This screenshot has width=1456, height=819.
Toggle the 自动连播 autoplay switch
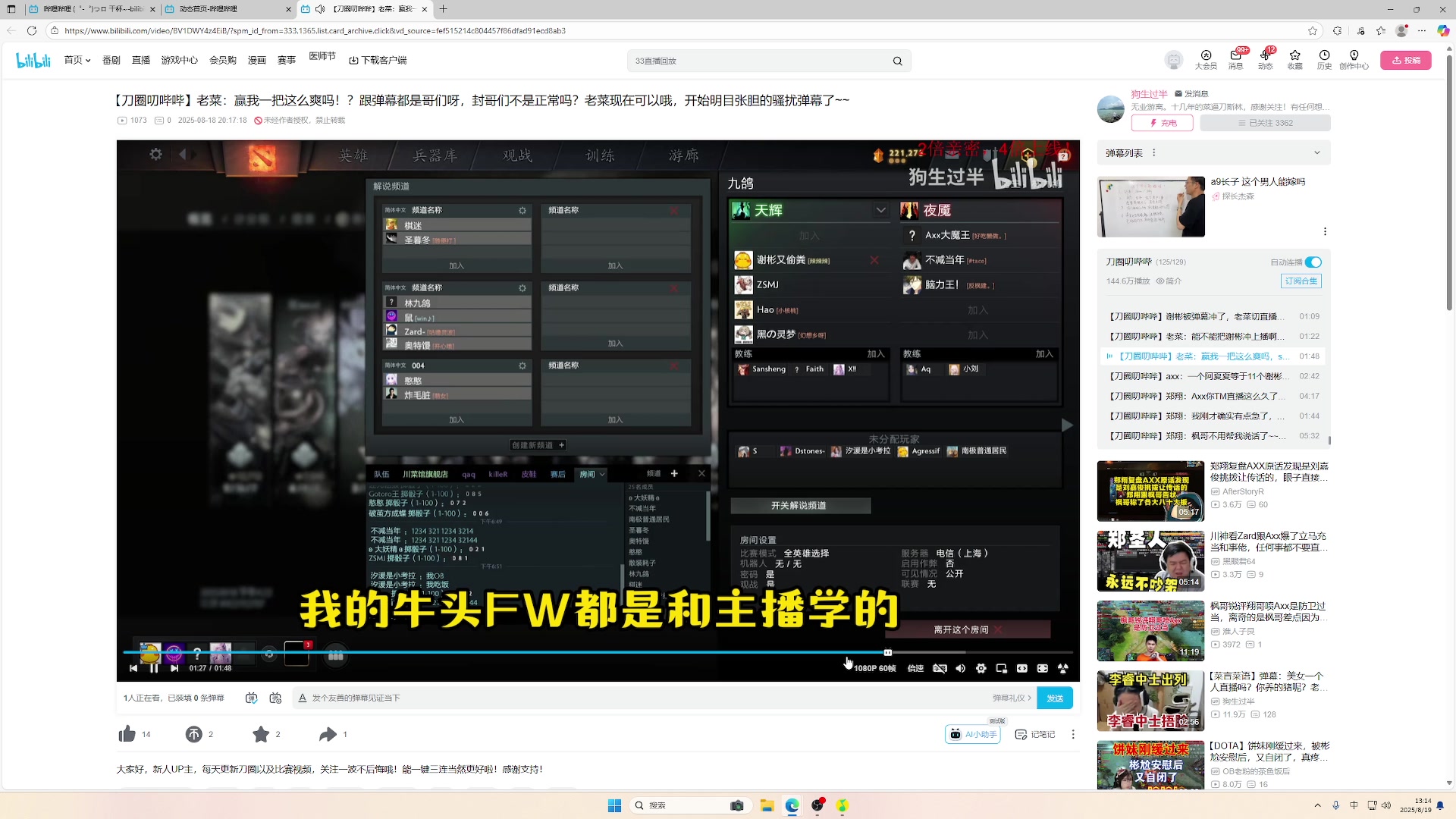(x=1313, y=262)
